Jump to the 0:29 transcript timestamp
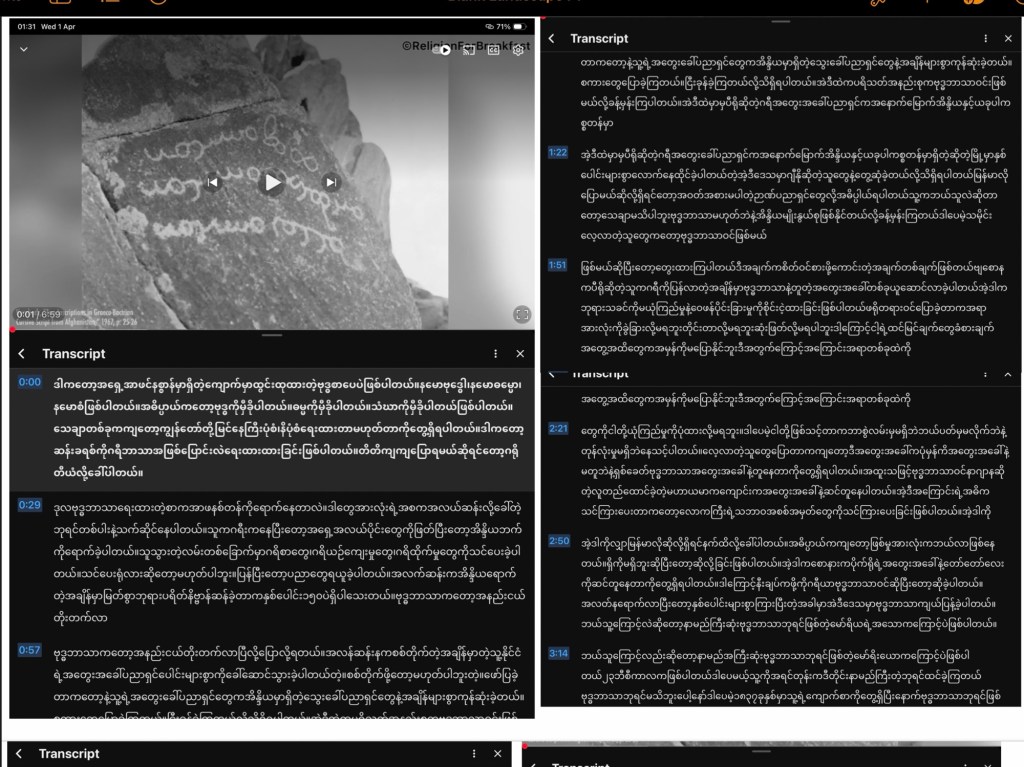The height and width of the screenshot is (767, 1024). [30, 505]
